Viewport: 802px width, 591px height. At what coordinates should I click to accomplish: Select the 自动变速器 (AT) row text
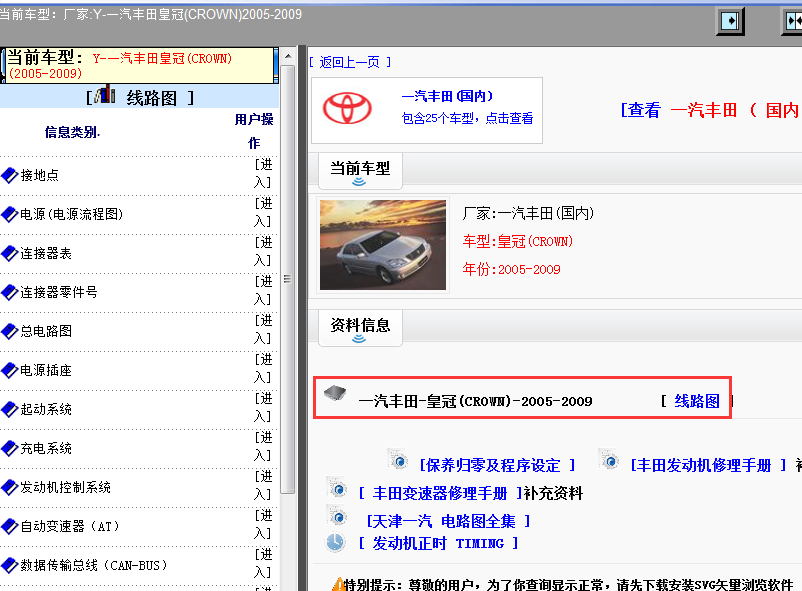tap(70, 527)
